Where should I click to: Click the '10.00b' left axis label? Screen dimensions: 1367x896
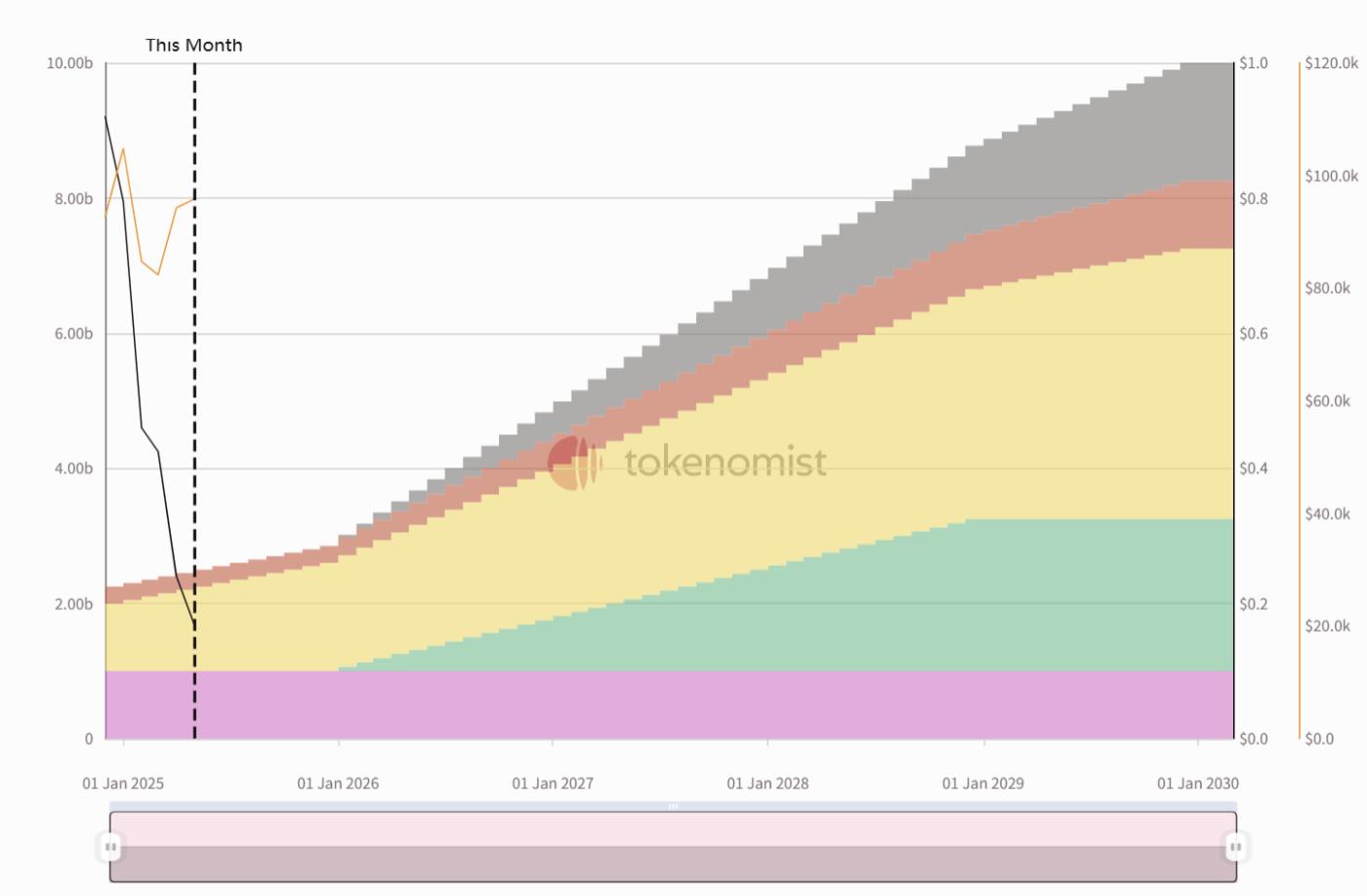pyautogui.click(x=69, y=63)
